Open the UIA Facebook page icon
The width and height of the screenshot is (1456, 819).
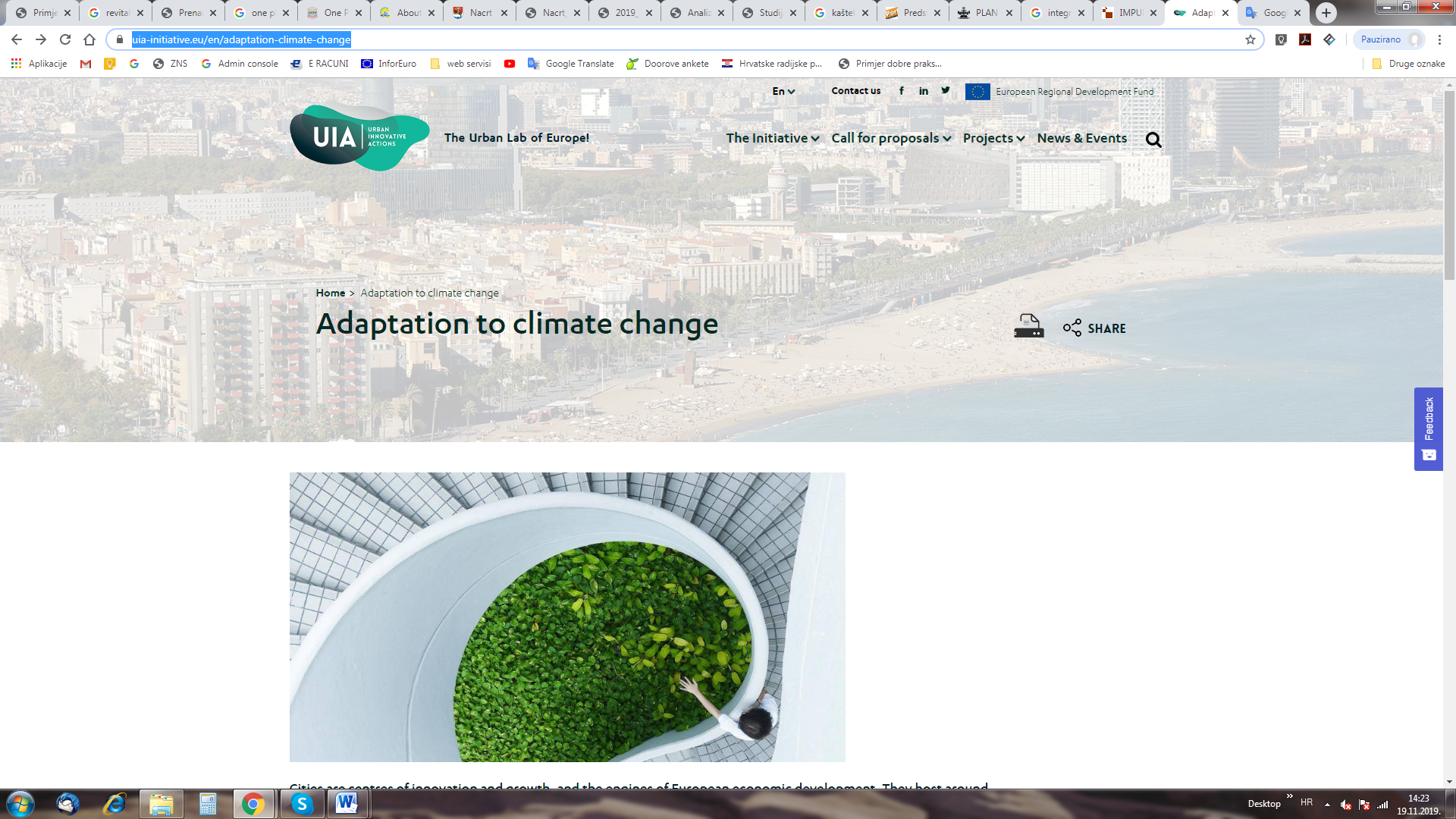(x=902, y=90)
